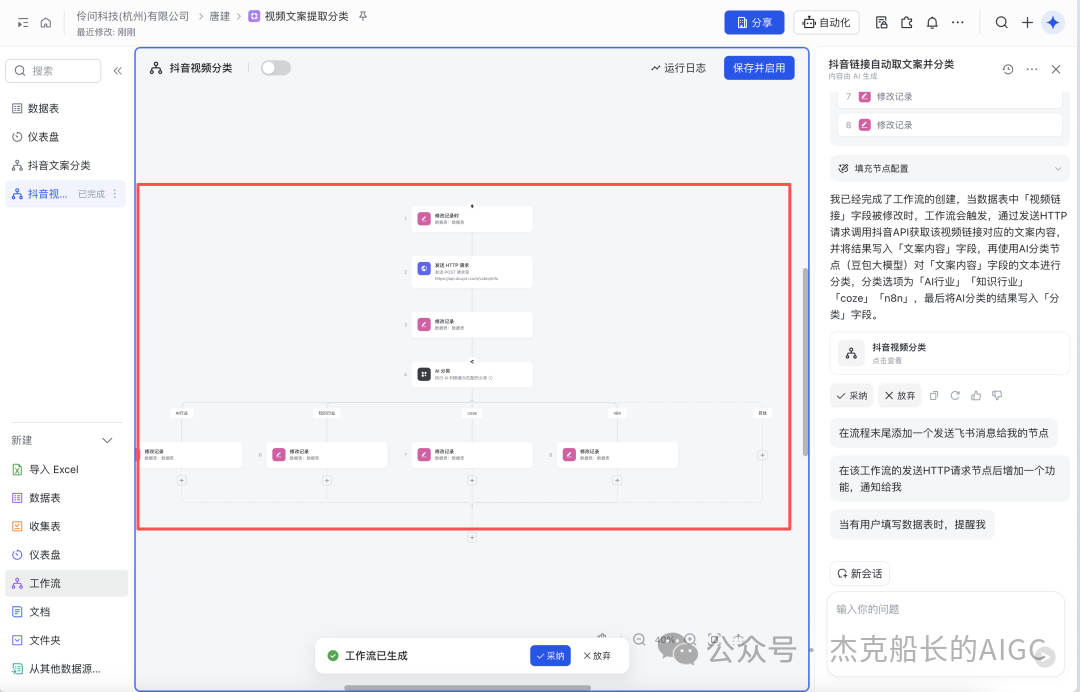Screen dimensions: 1080x692
Task: Like the AI reply with thumbs-up
Action: 976,396
